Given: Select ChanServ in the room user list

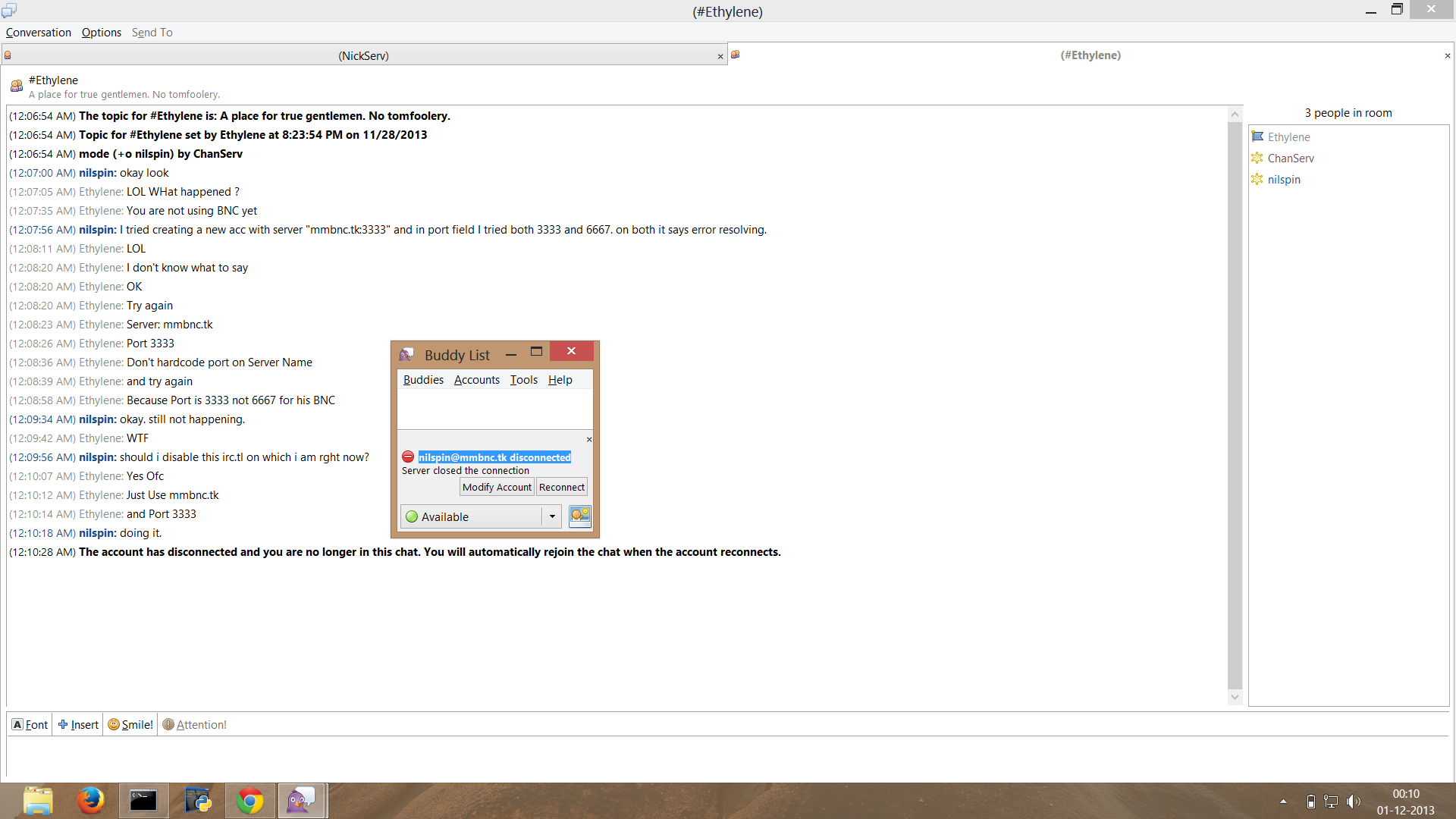Looking at the screenshot, I should coord(1291,158).
